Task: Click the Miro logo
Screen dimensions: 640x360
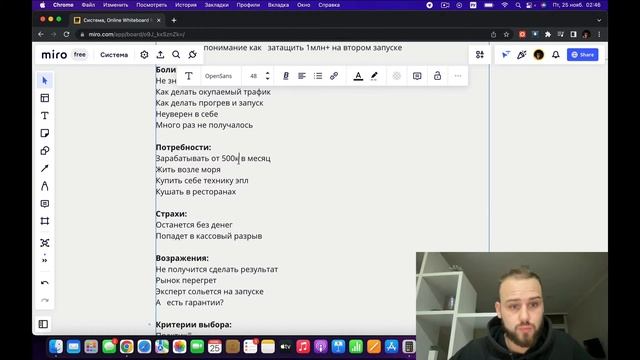Action: 54,55
